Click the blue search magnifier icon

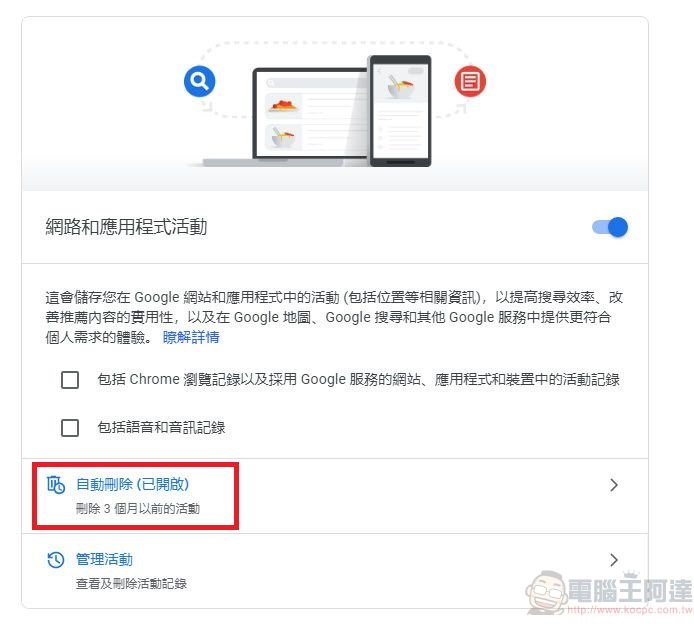[x=200, y=81]
